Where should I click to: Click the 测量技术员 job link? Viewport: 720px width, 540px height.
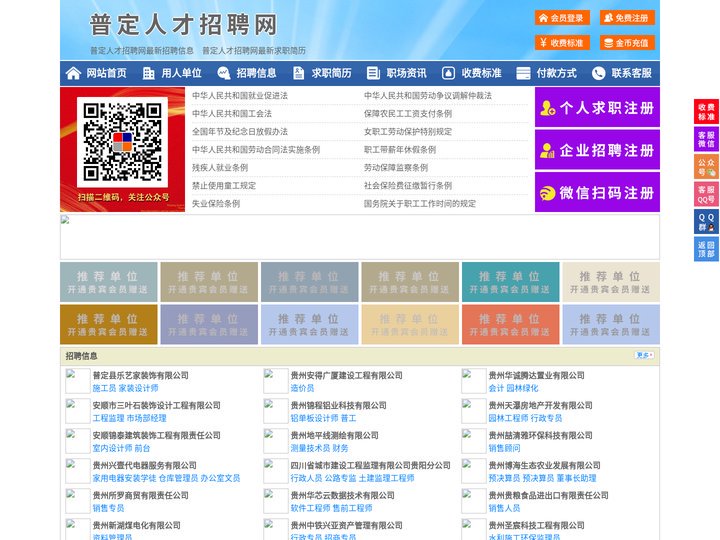point(310,448)
